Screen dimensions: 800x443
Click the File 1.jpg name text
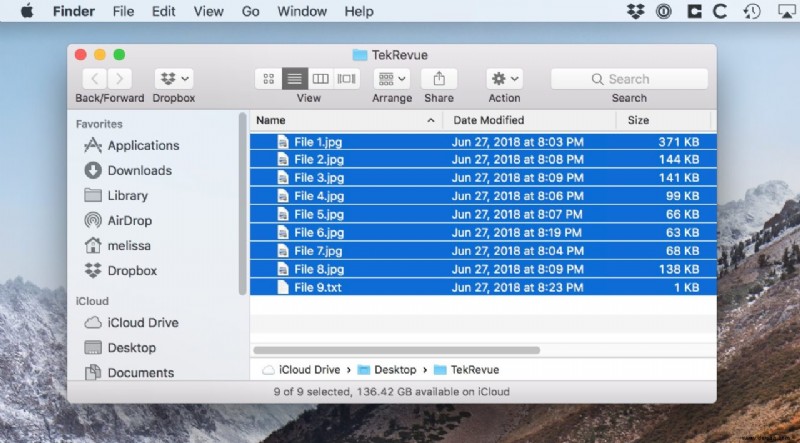click(x=318, y=142)
